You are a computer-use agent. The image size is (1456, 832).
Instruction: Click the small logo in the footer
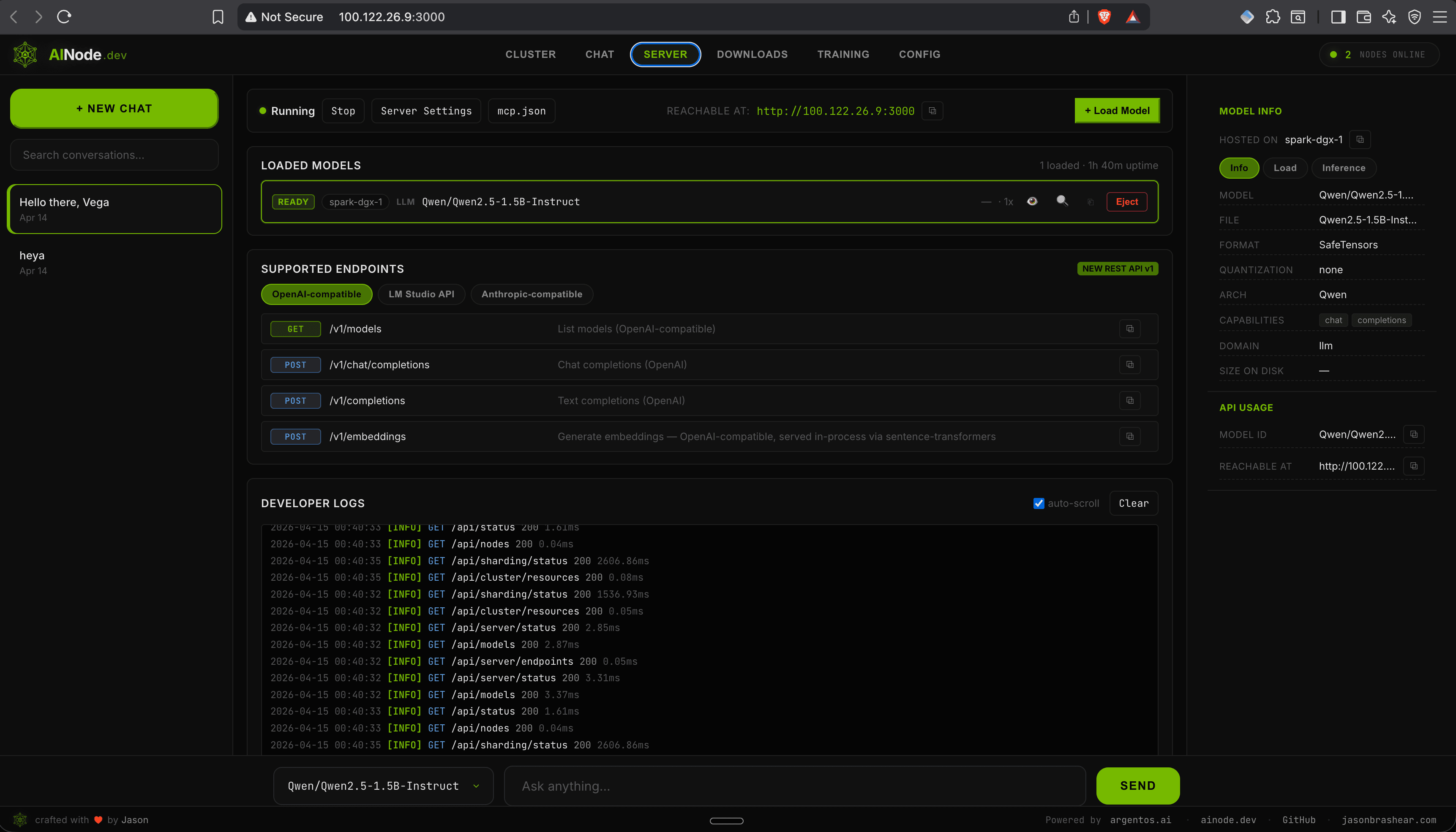20,819
